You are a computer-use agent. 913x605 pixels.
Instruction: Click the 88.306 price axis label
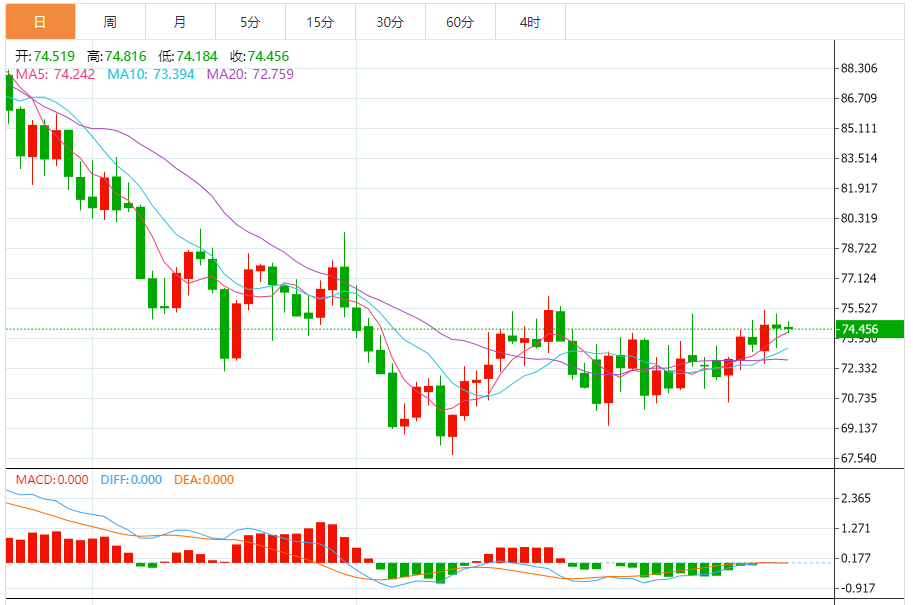(859, 68)
